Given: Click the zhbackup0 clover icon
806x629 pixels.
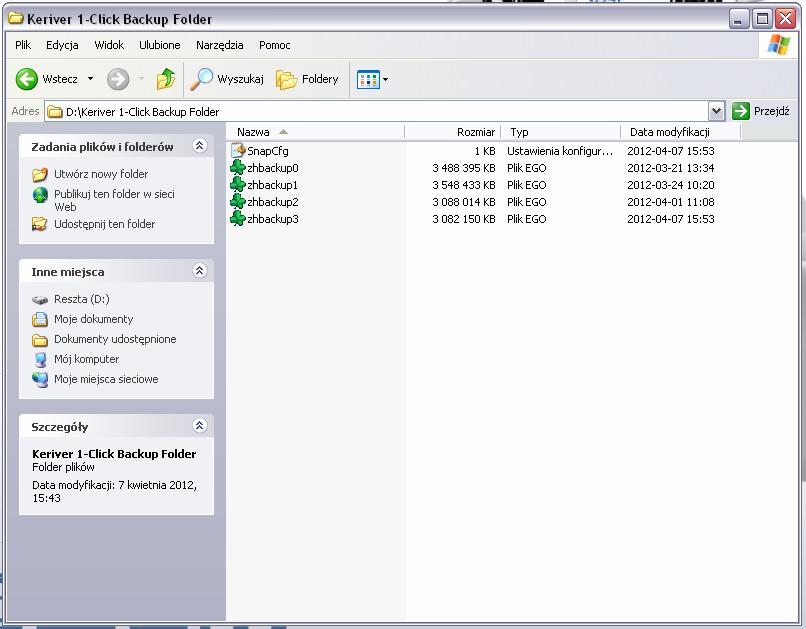Looking at the screenshot, I should (x=237, y=168).
